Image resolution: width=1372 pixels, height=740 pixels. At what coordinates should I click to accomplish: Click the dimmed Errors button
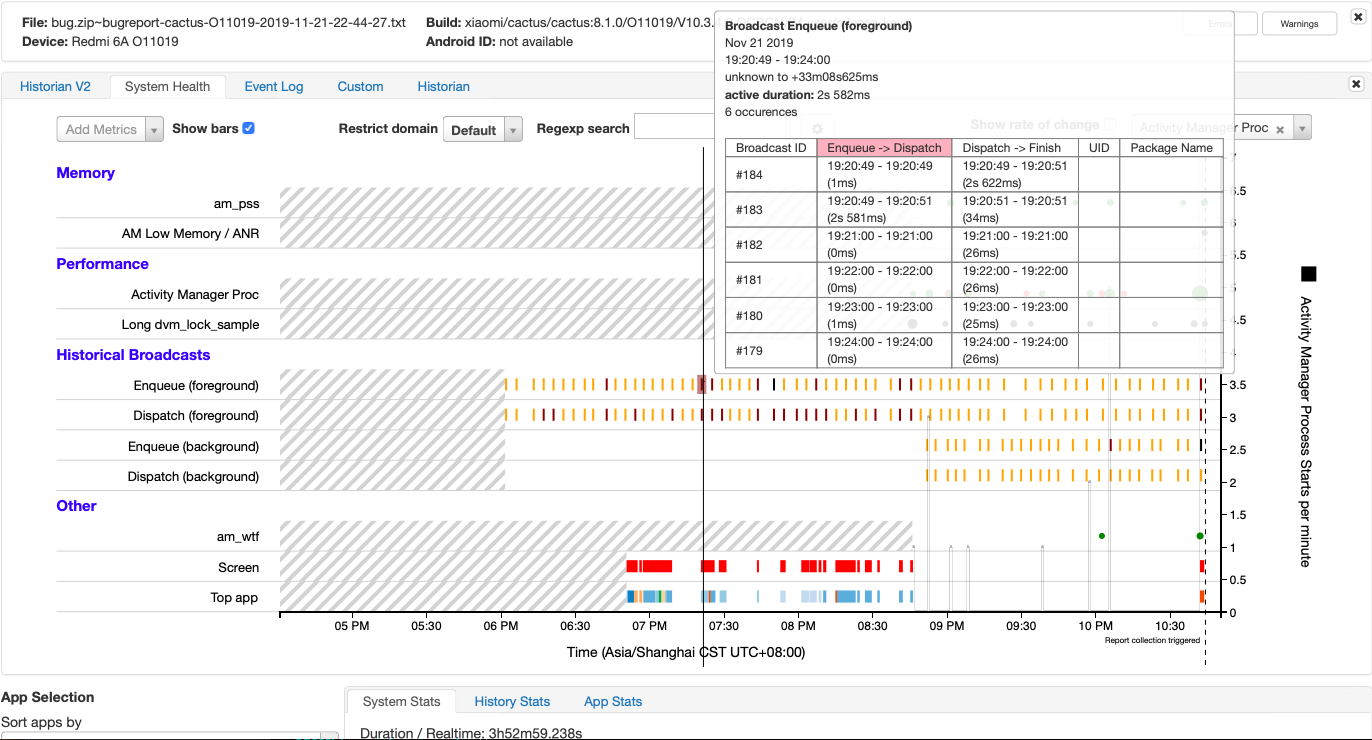1220,24
